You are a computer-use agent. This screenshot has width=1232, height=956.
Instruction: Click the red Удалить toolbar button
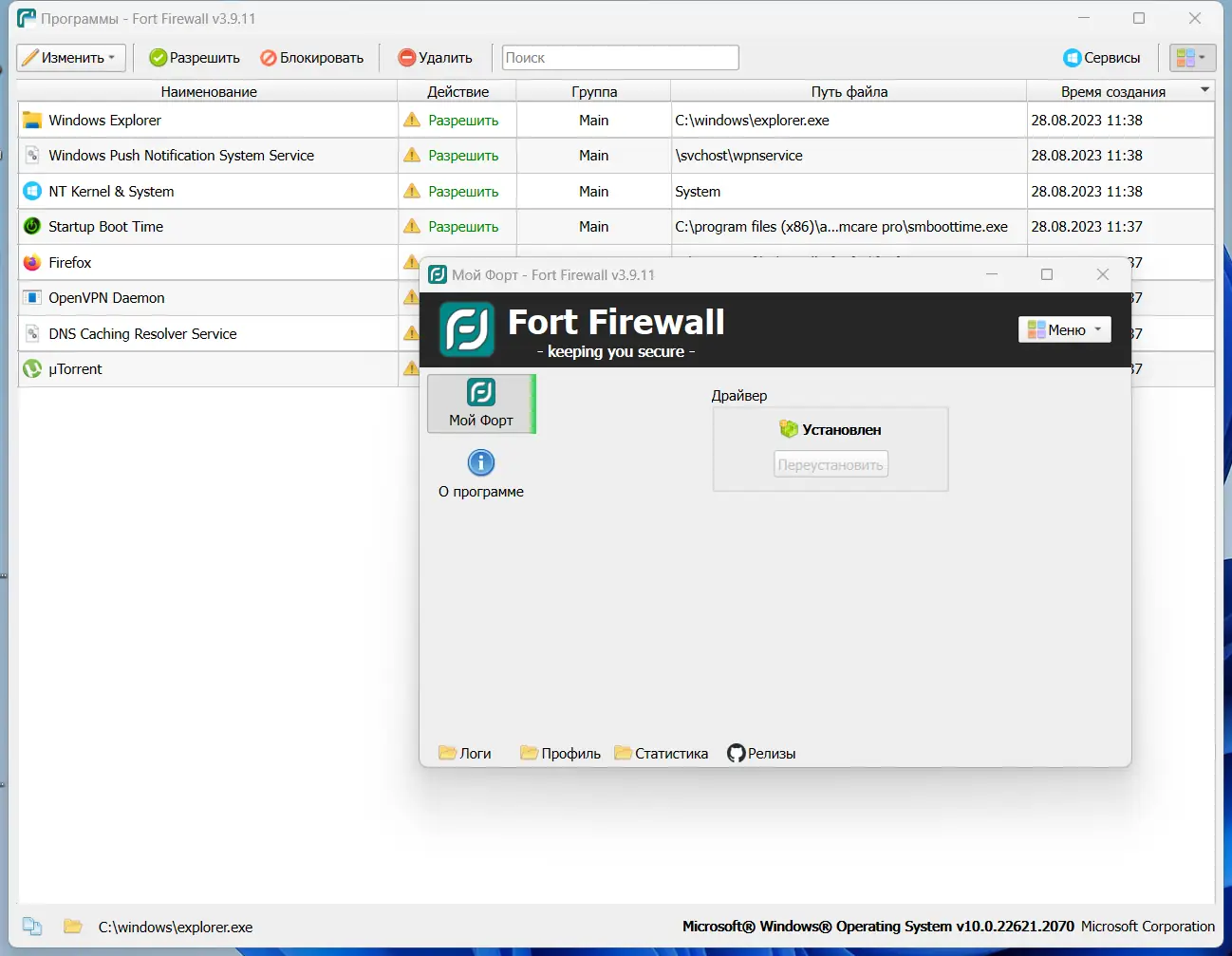tap(435, 58)
